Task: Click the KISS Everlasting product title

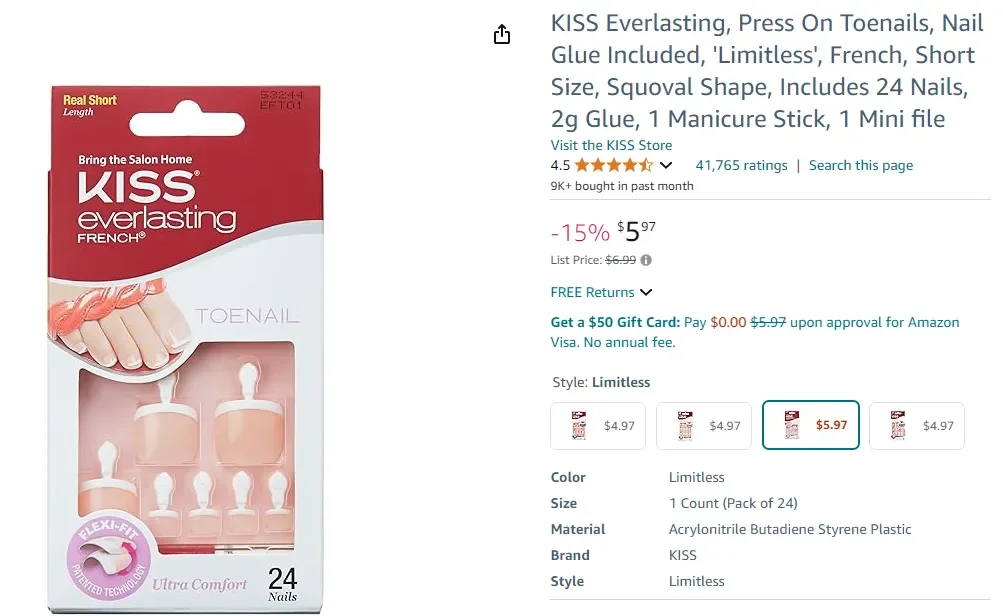Action: tap(767, 71)
